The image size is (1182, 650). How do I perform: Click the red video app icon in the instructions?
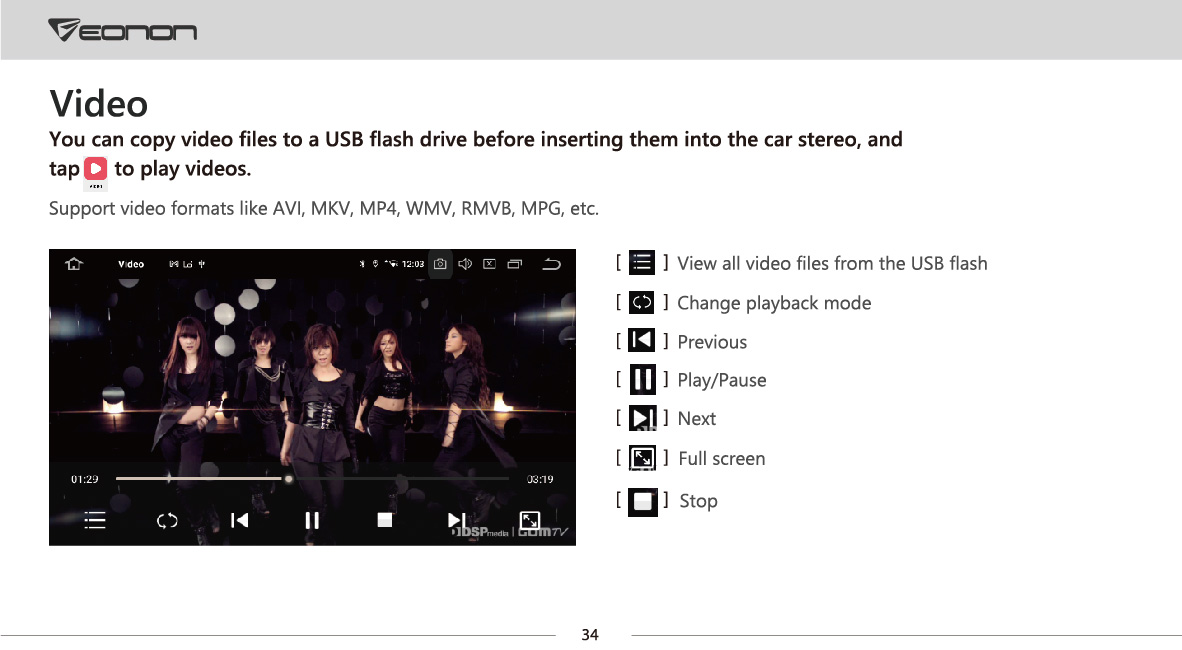click(96, 168)
